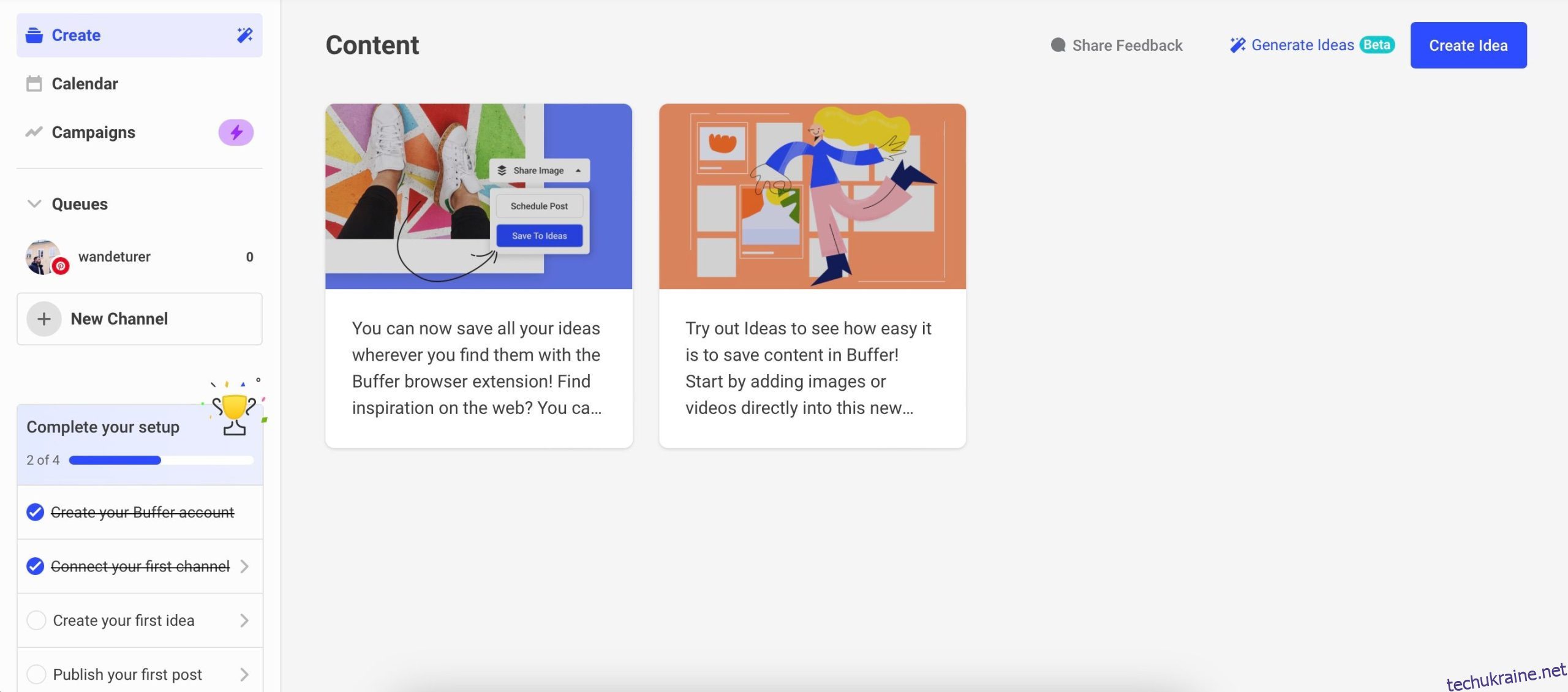The width and height of the screenshot is (1568, 692).
Task: Click the 2 of 4 progress label
Action: (43, 460)
